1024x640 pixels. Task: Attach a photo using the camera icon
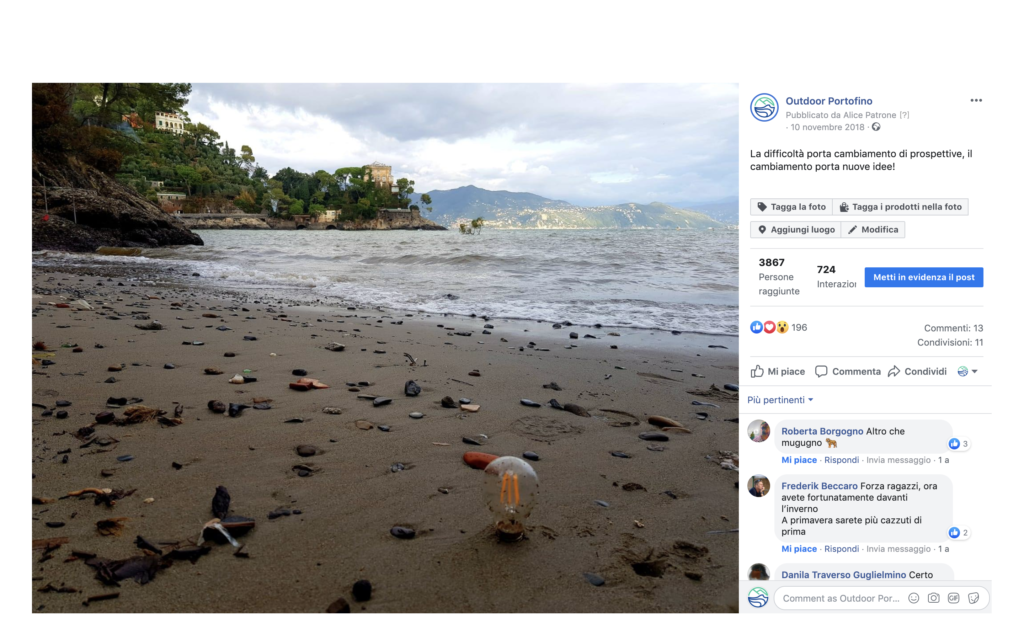pyautogui.click(x=933, y=598)
